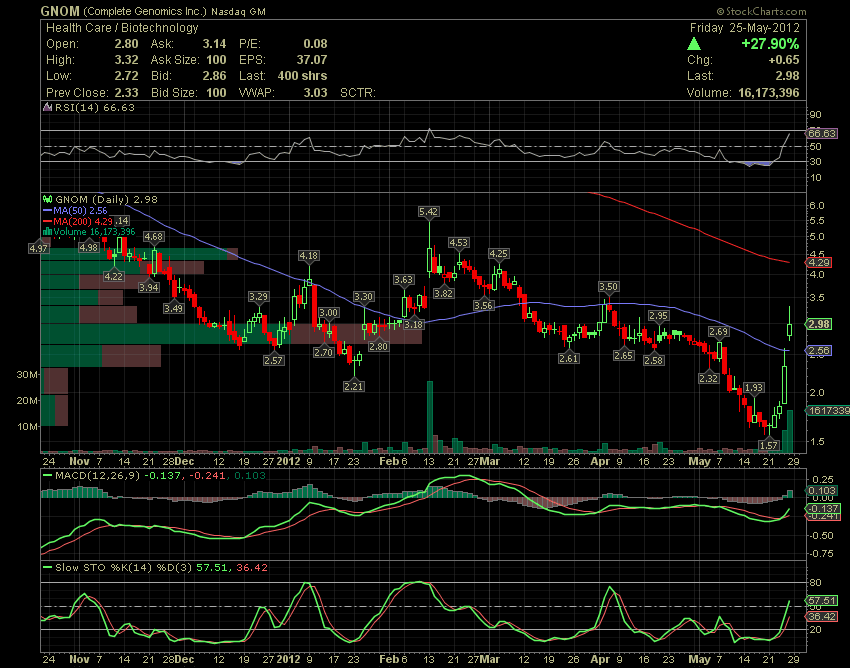Click the Low value 2.72
Screen dimensions: 850x668
[x=126, y=76]
